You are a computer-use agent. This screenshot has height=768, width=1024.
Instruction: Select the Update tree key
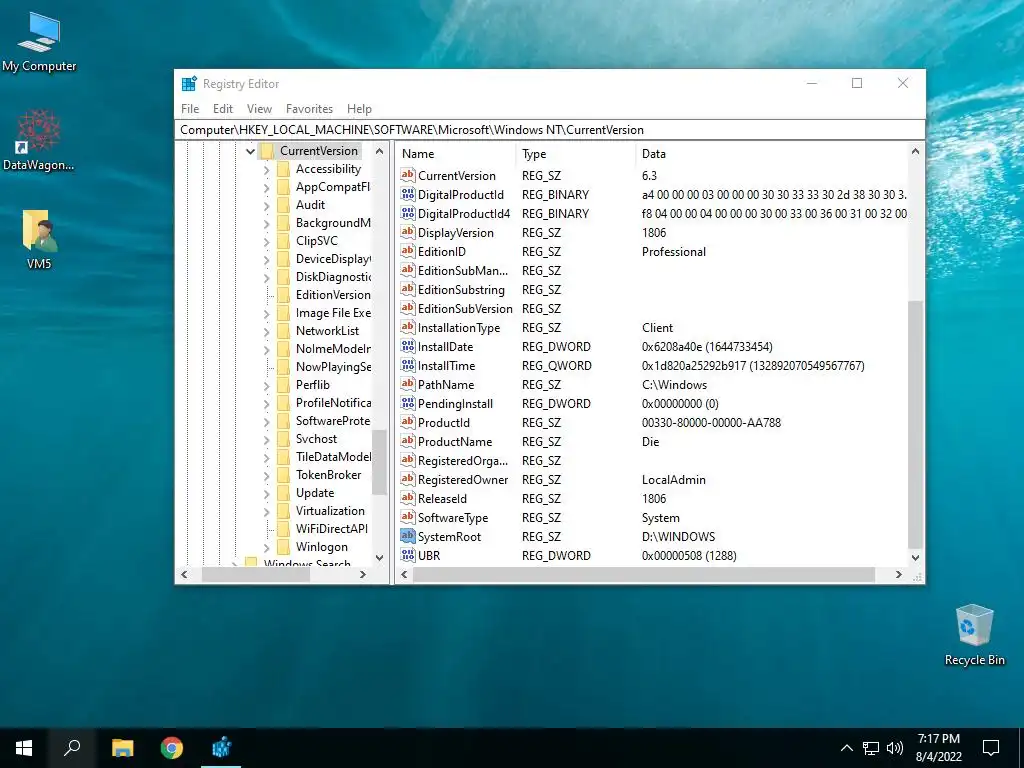pos(315,492)
